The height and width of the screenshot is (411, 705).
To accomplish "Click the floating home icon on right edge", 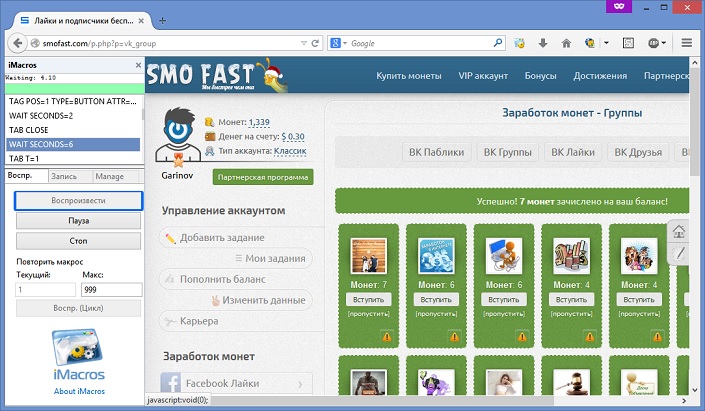I will 679,232.
